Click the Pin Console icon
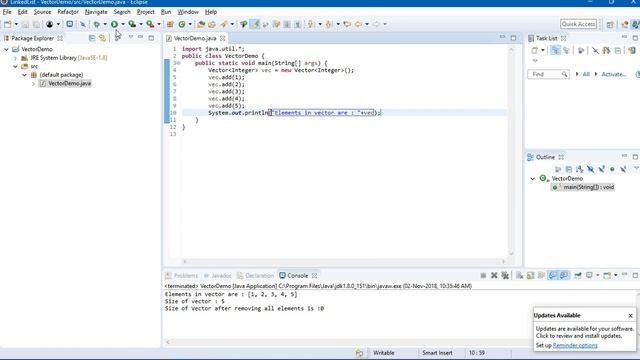The image size is (640, 360). pos(578,276)
